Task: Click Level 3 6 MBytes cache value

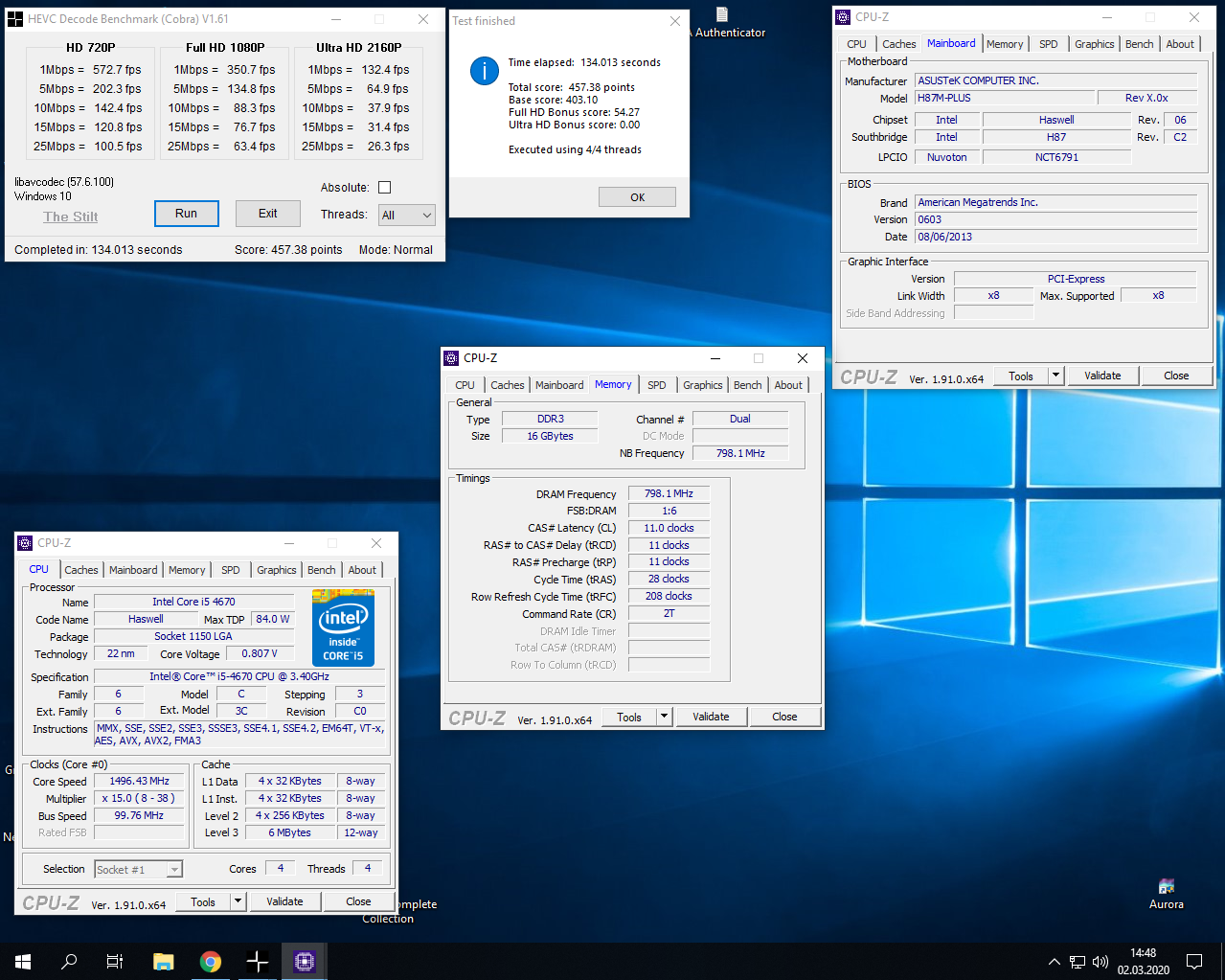Action: [x=289, y=832]
